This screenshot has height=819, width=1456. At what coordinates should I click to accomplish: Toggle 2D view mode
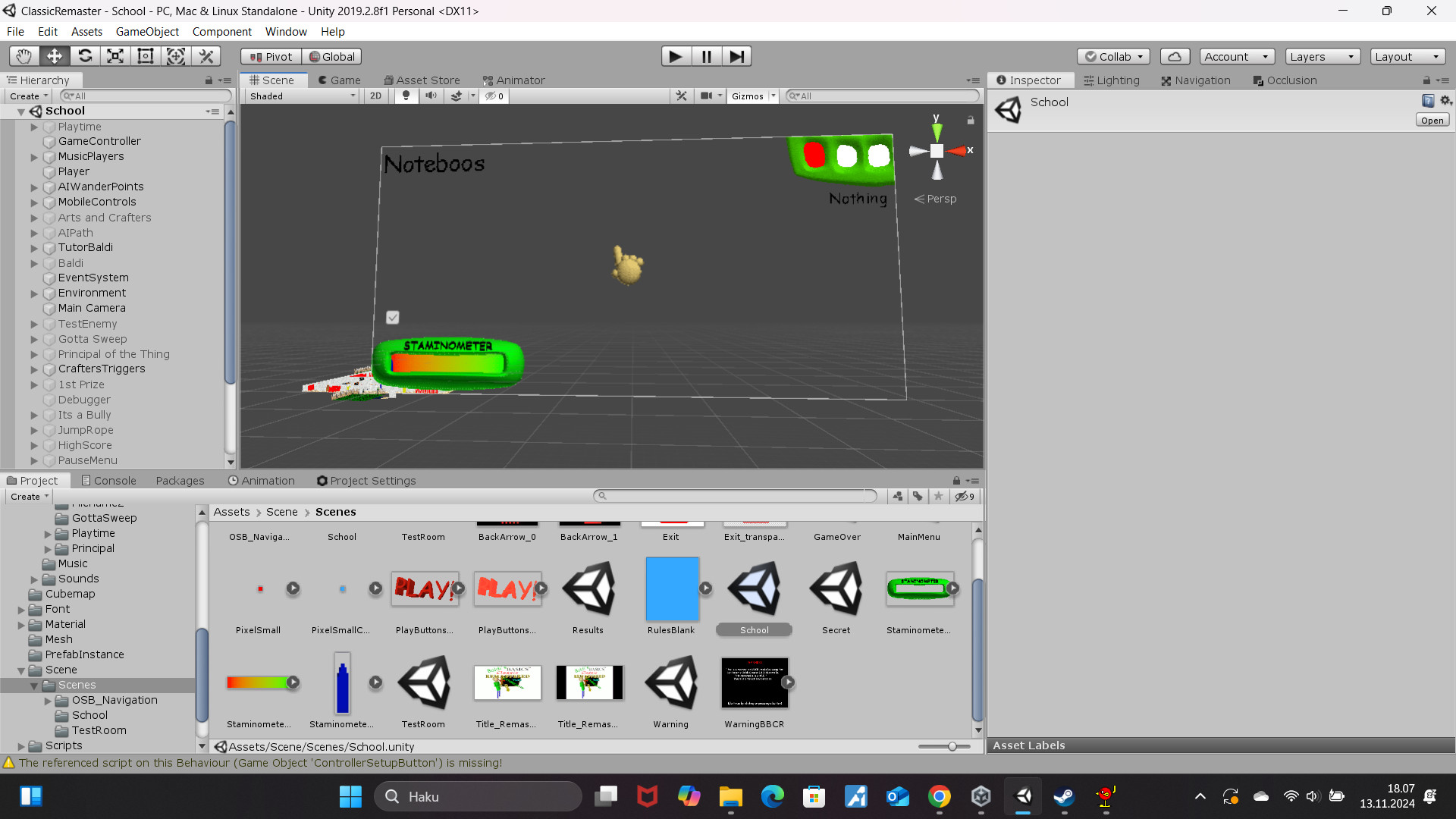click(x=375, y=96)
